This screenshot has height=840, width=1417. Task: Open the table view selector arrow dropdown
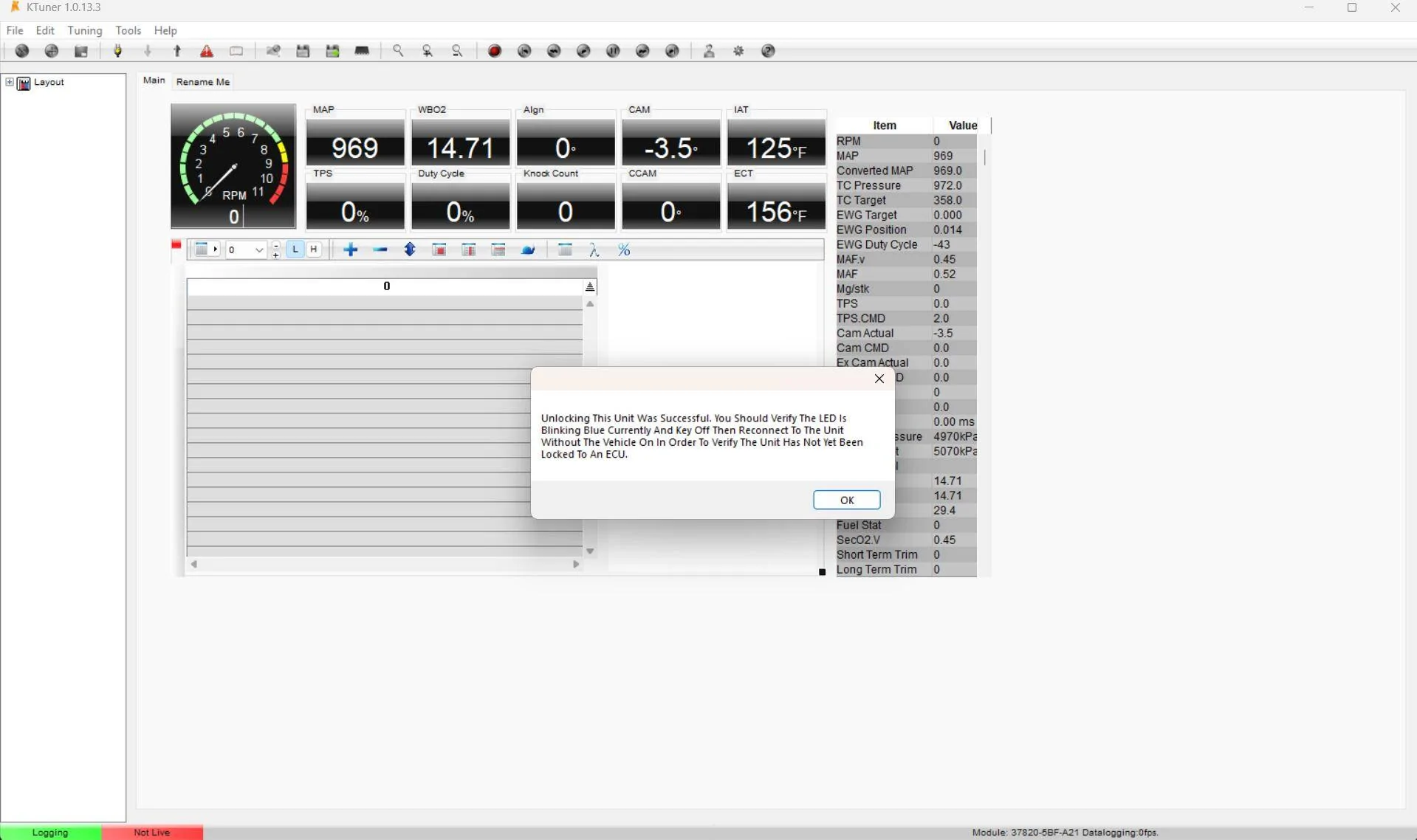tap(216, 249)
